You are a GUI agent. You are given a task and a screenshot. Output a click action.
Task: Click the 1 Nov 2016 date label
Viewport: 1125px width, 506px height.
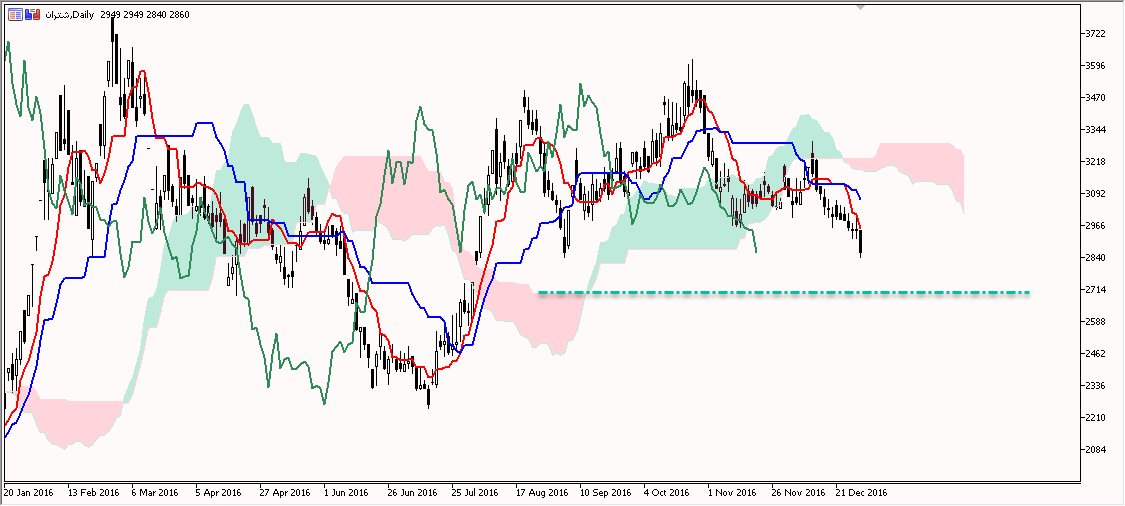(733, 493)
